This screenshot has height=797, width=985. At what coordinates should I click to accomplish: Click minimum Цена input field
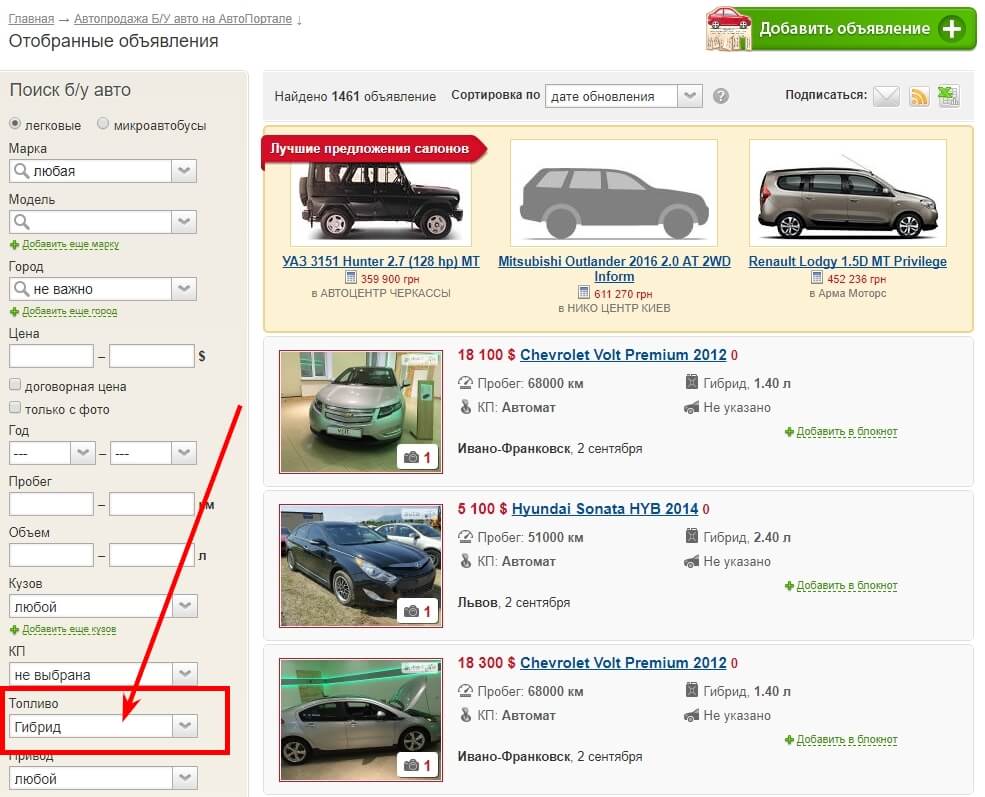52,356
